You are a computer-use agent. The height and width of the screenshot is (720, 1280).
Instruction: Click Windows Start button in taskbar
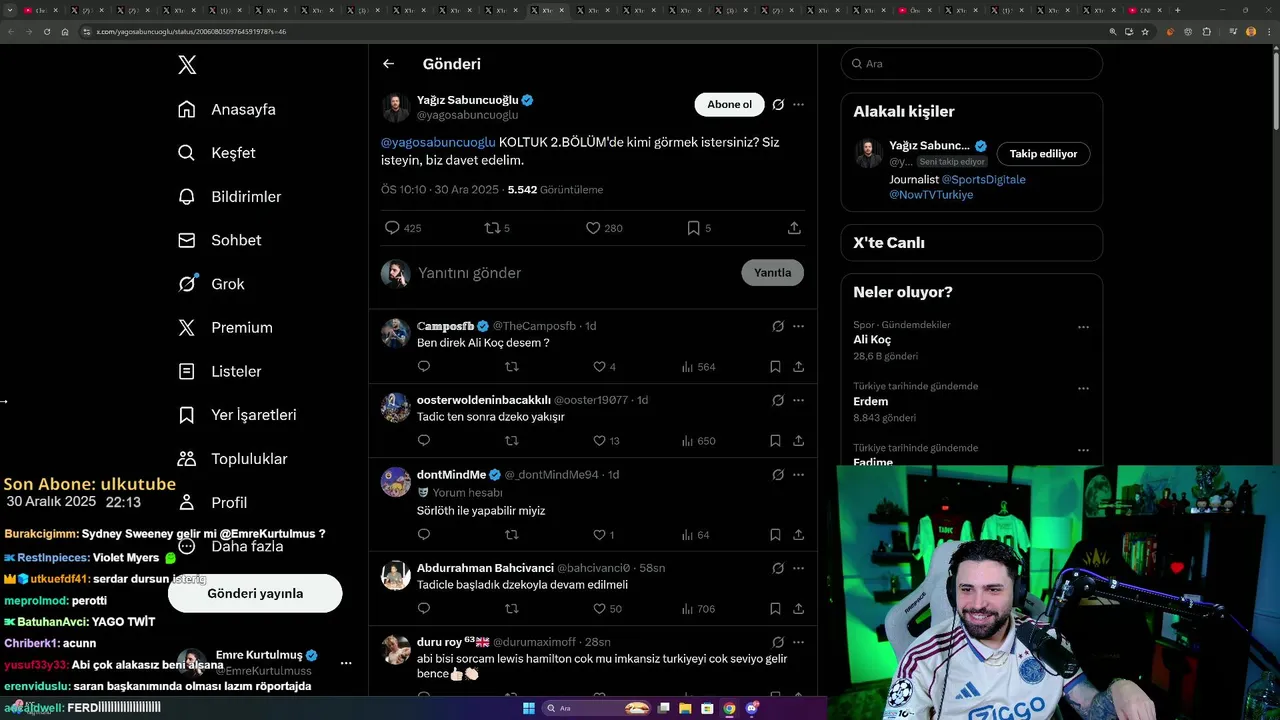[x=529, y=708]
